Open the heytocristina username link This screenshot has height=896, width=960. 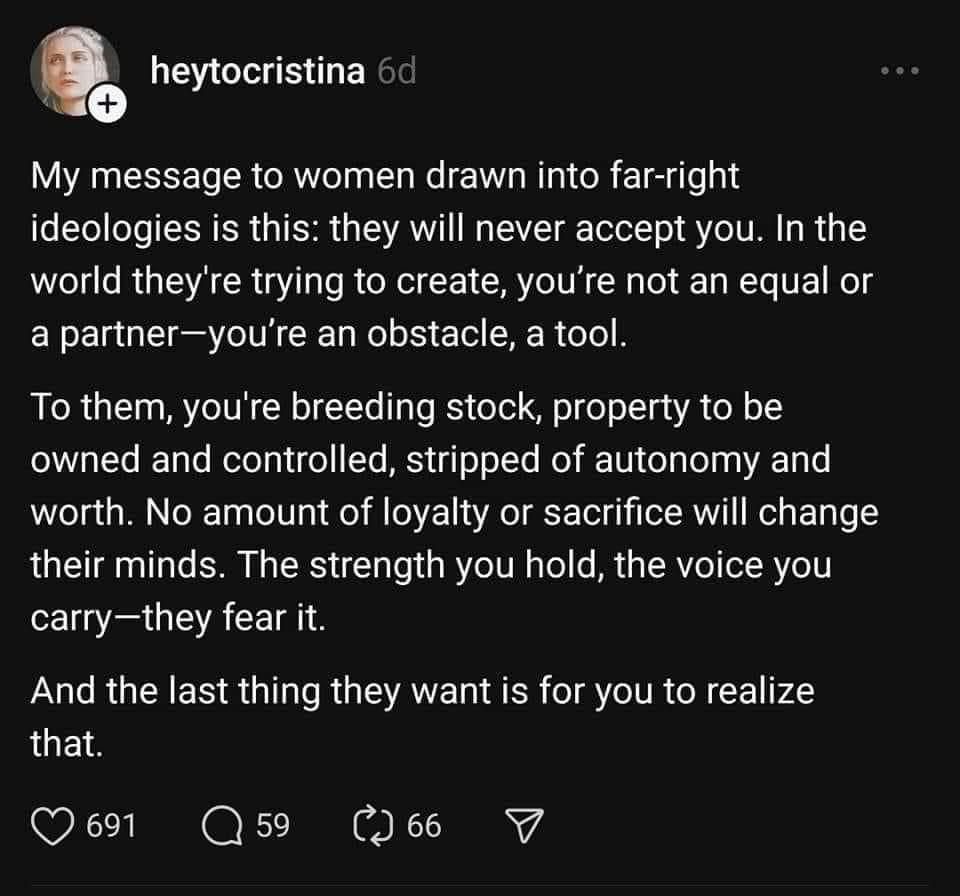[258, 72]
